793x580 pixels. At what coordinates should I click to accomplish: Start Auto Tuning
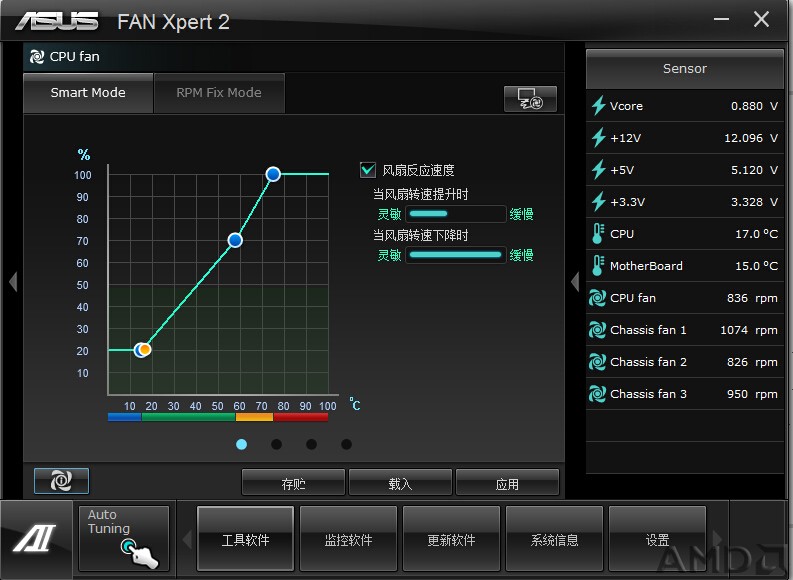[x=124, y=539]
